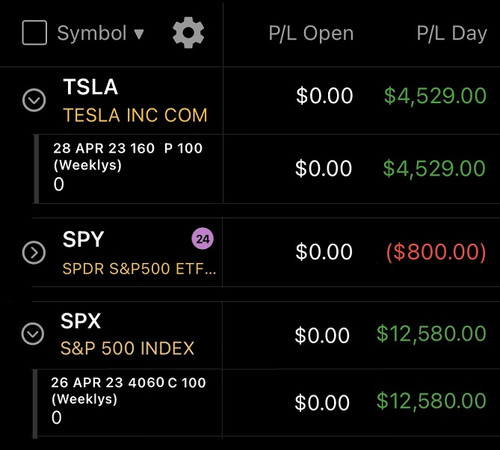Screen dimensions: 500x450
Task: Click the SPX ticker symbol
Action: pos(81,321)
